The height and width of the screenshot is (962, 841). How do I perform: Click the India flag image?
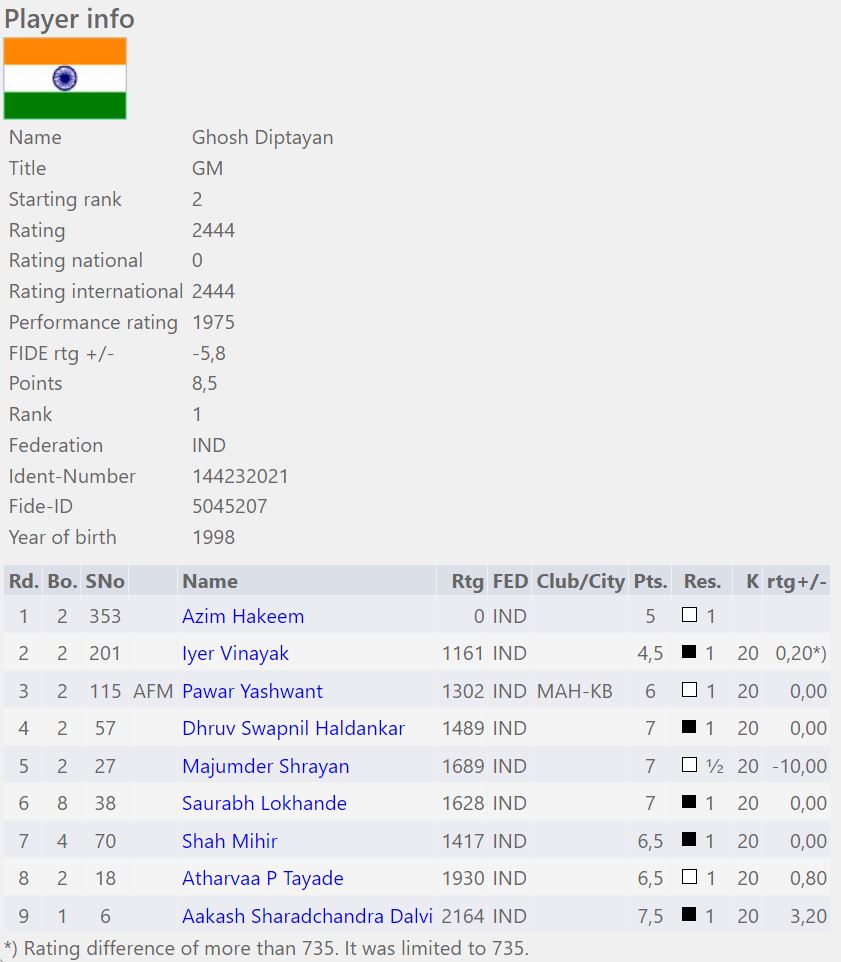65,79
